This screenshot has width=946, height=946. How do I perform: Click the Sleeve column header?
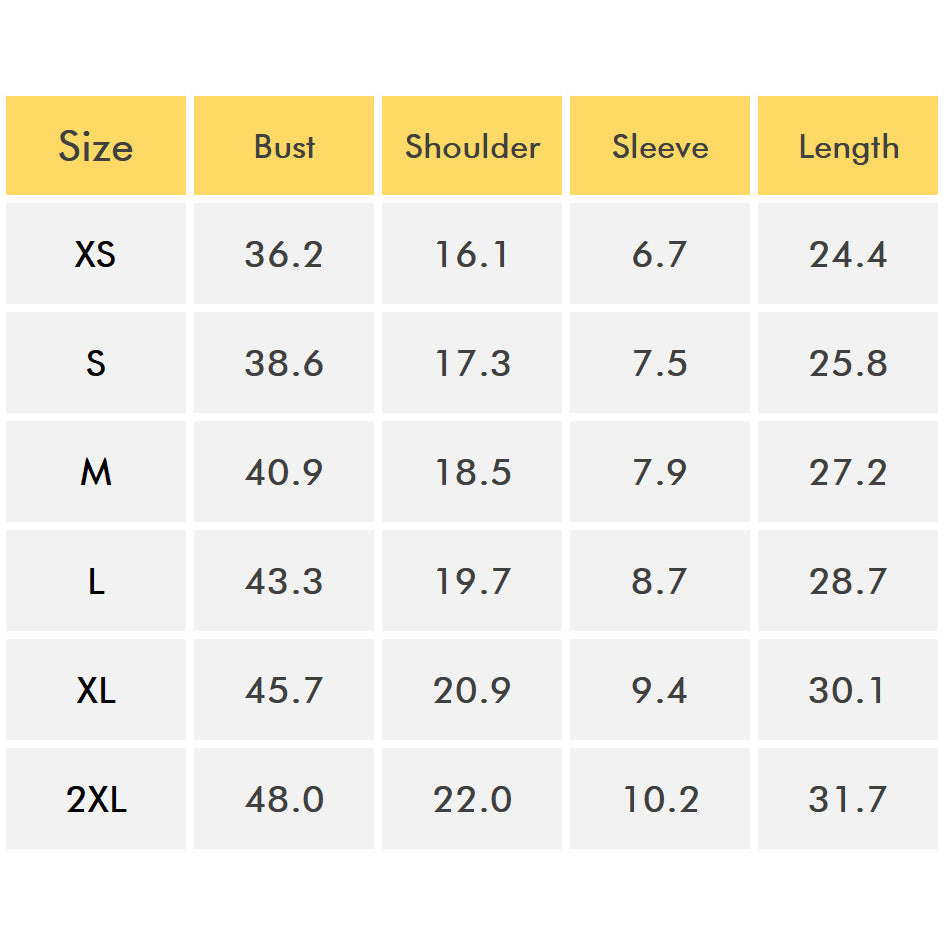click(660, 147)
